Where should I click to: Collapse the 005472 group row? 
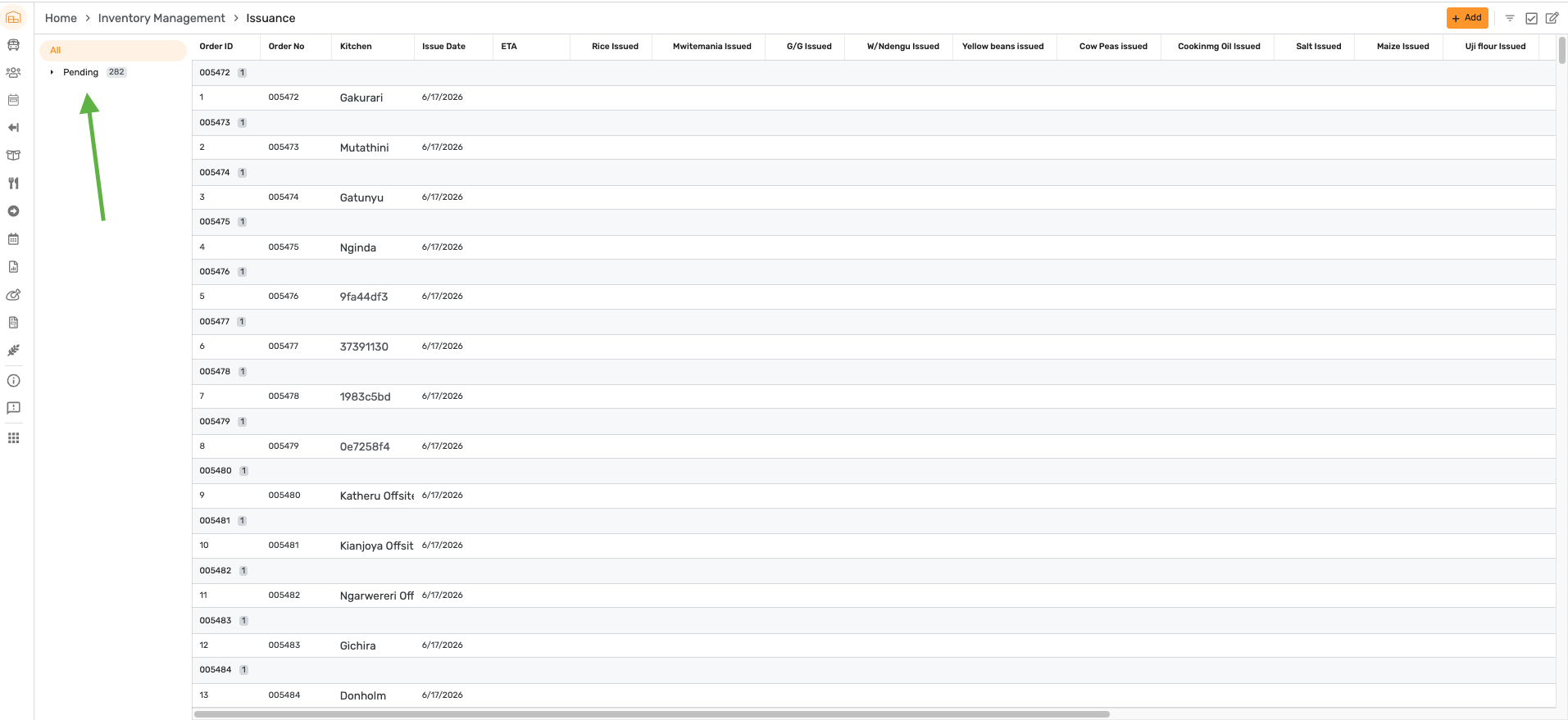[x=874, y=73]
